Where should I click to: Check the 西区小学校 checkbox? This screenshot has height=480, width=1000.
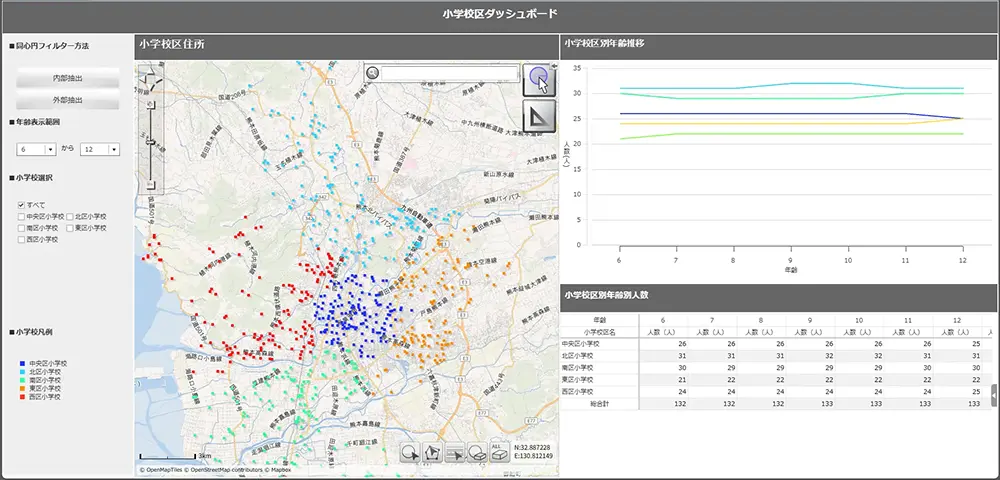click(21, 240)
